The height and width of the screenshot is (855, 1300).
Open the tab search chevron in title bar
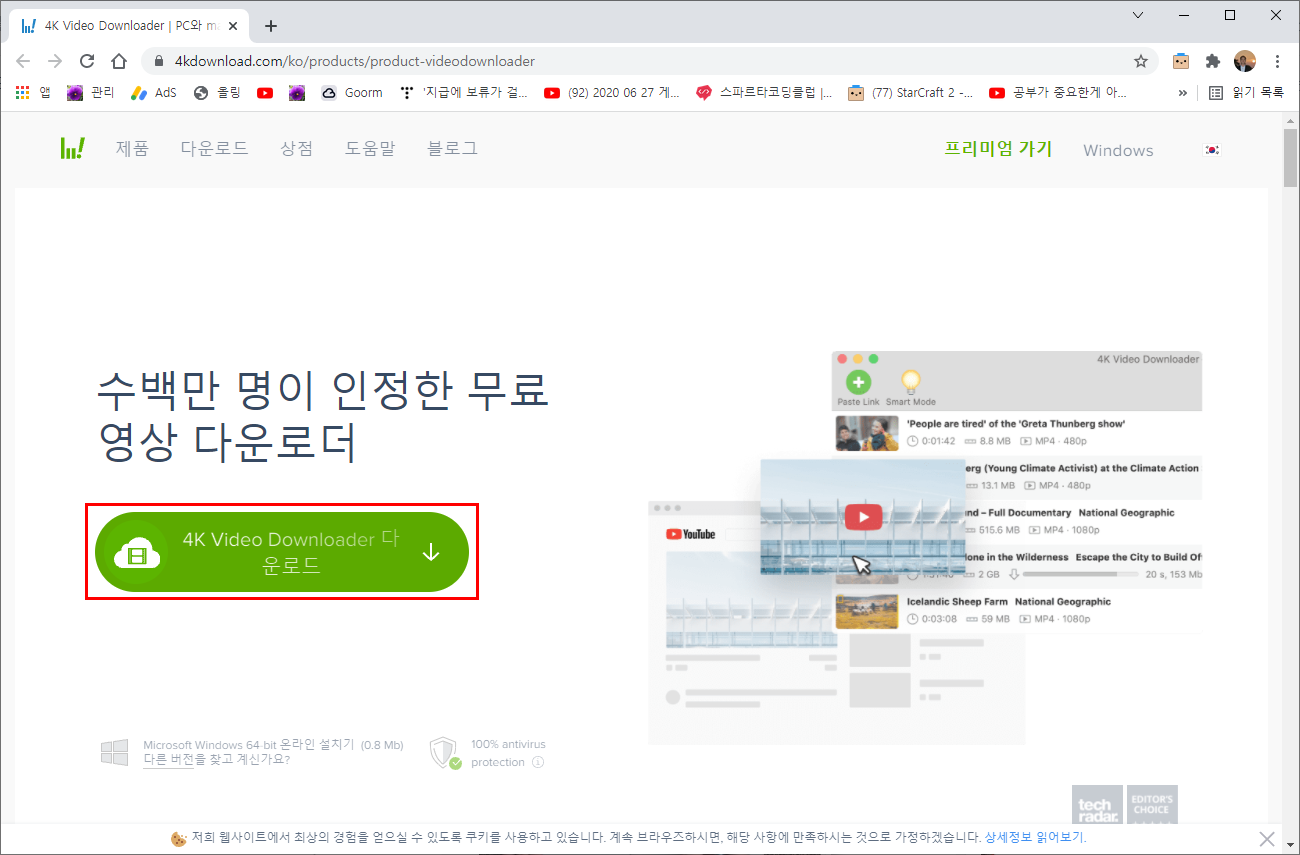point(1138,15)
